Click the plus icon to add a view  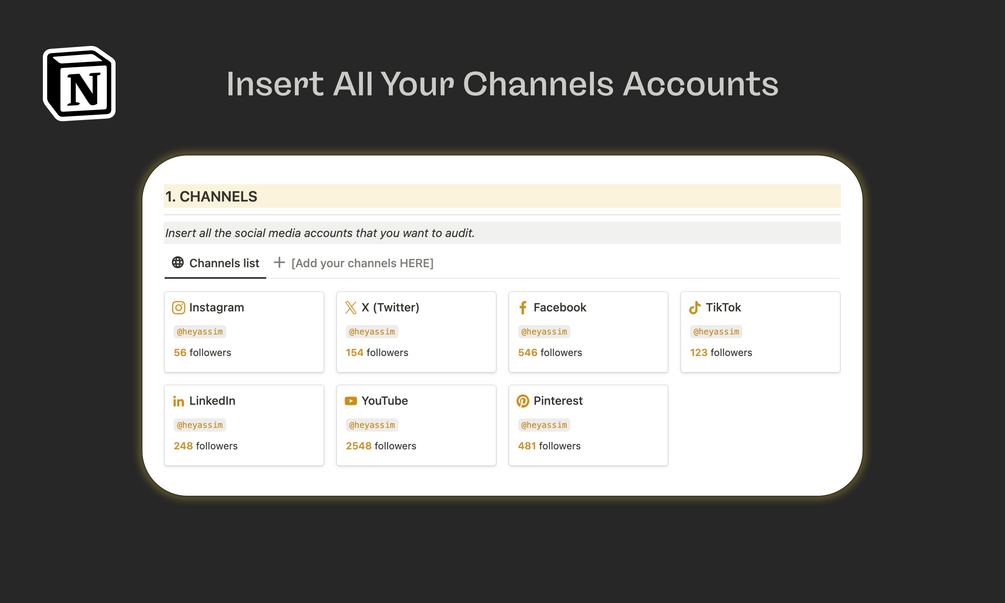tap(279, 263)
